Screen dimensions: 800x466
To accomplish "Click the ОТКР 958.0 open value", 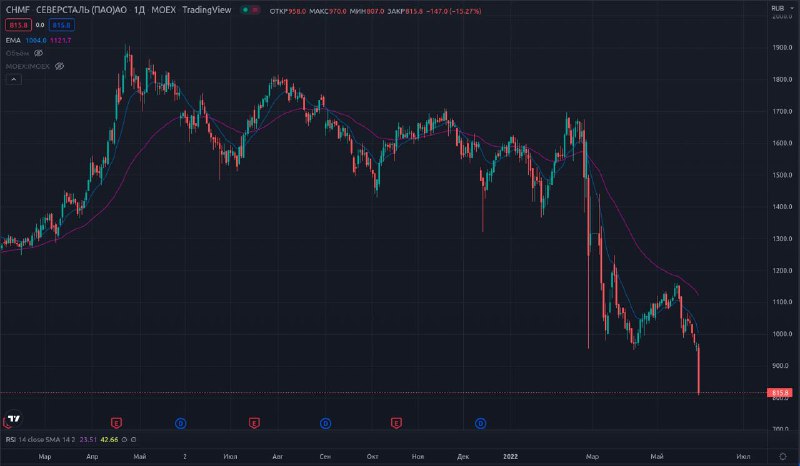I will tap(288, 11).
